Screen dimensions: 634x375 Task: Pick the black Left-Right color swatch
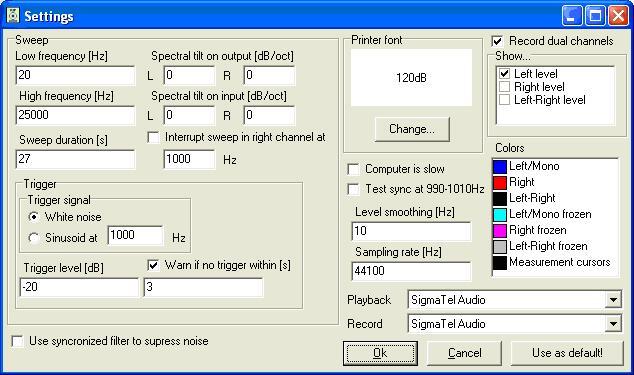click(x=500, y=199)
